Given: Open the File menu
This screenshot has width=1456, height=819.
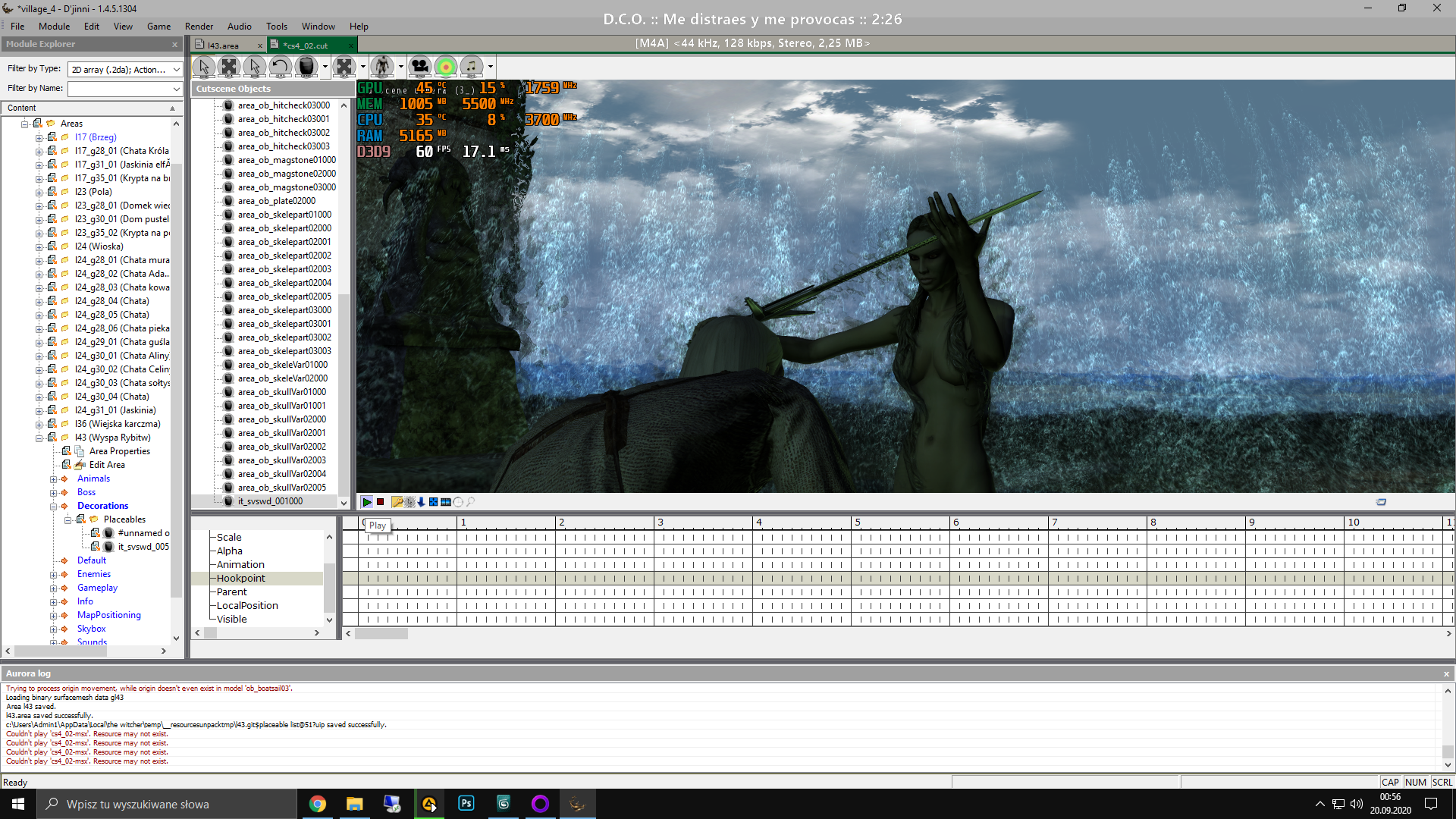Looking at the screenshot, I should [x=17, y=26].
